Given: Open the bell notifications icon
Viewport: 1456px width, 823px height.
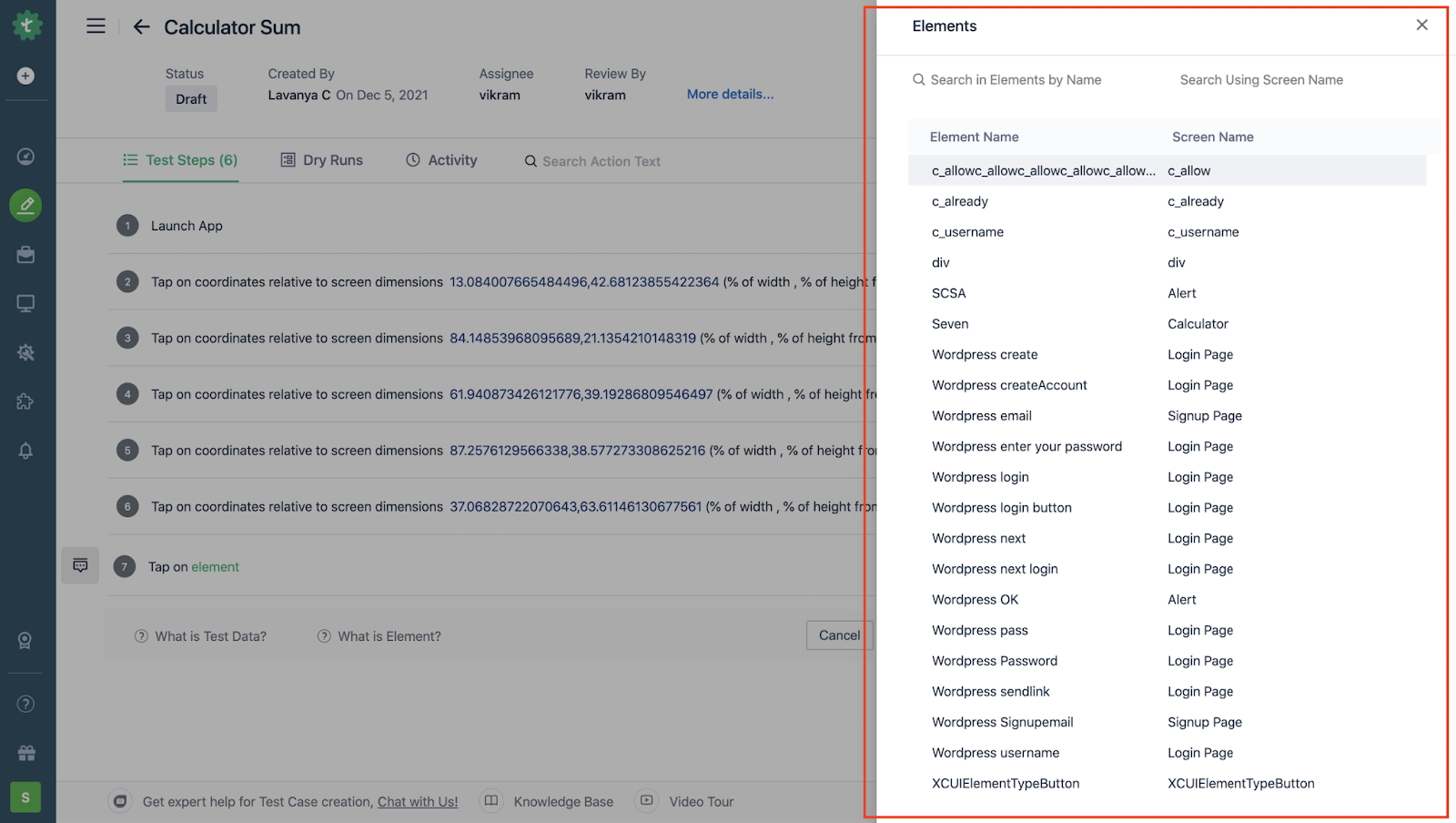Looking at the screenshot, I should coord(26,451).
